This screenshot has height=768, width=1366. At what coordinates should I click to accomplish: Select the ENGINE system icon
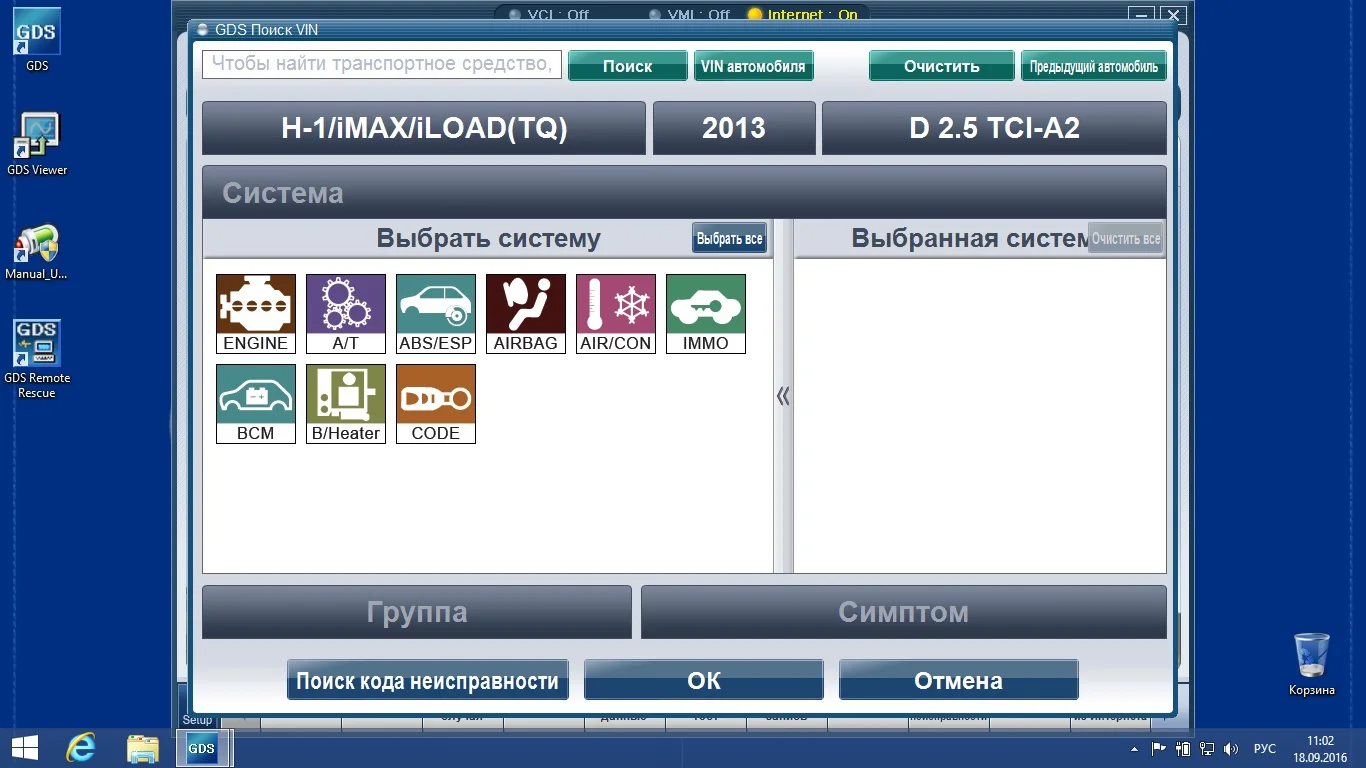coord(256,314)
